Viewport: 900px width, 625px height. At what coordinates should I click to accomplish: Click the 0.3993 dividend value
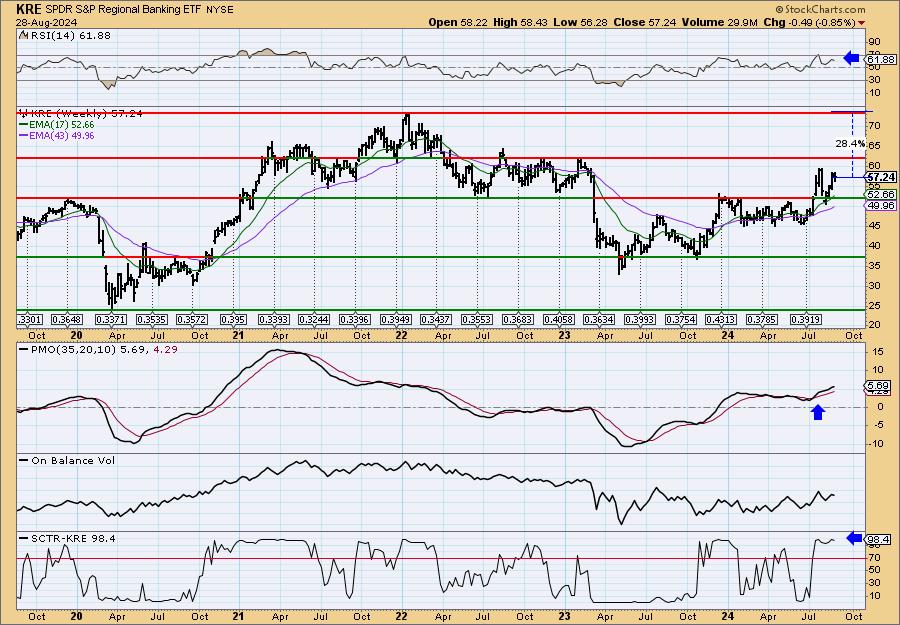point(640,319)
